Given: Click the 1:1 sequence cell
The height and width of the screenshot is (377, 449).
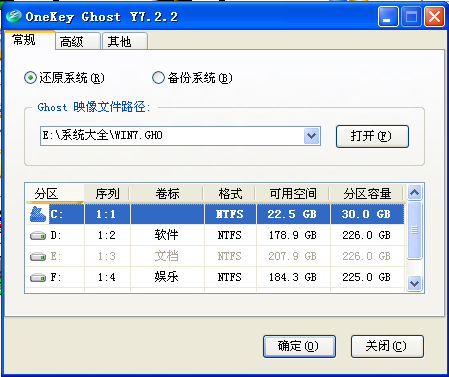Looking at the screenshot, I should (x=107, y=214).
